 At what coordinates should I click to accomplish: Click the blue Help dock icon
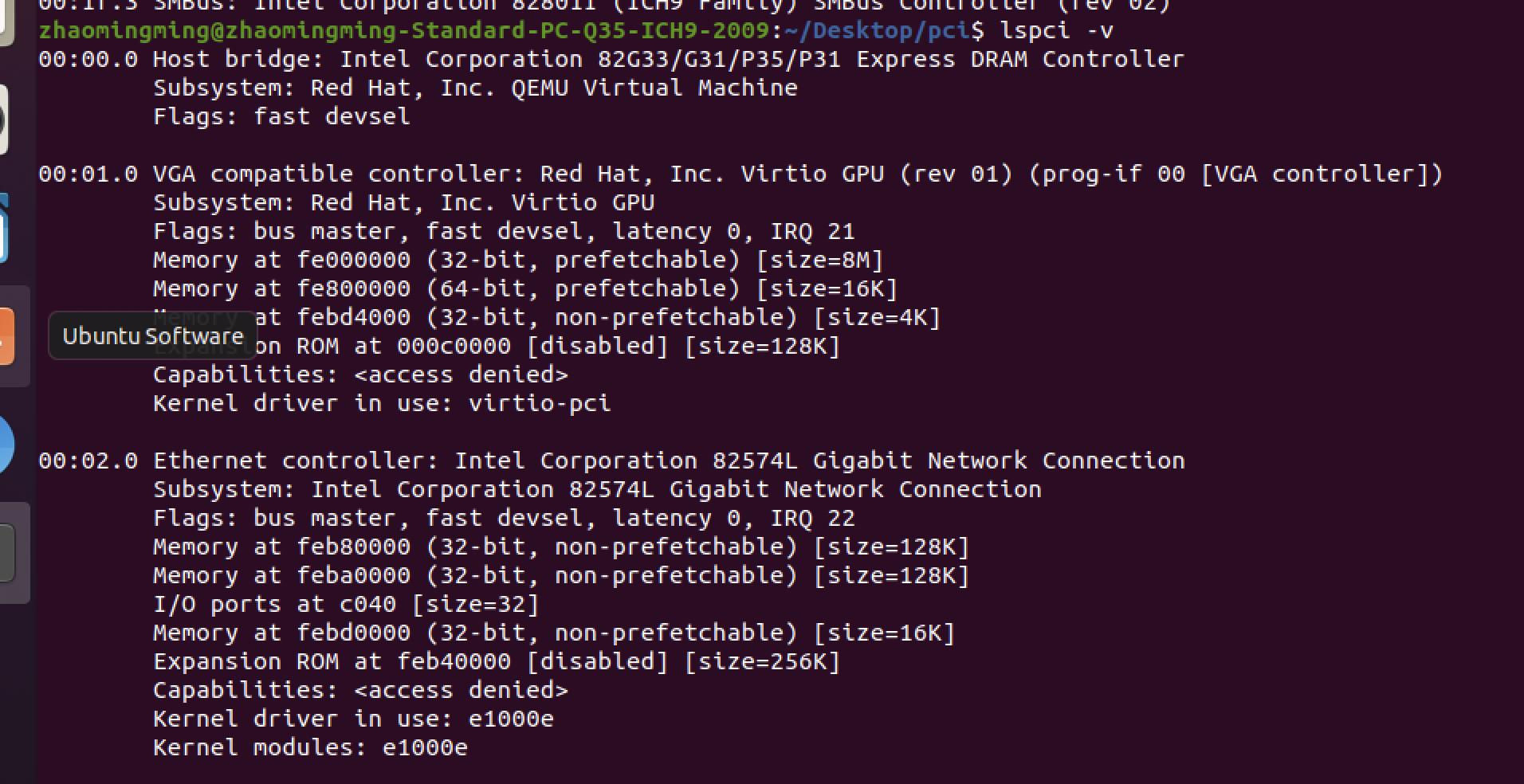pos(5,445)
